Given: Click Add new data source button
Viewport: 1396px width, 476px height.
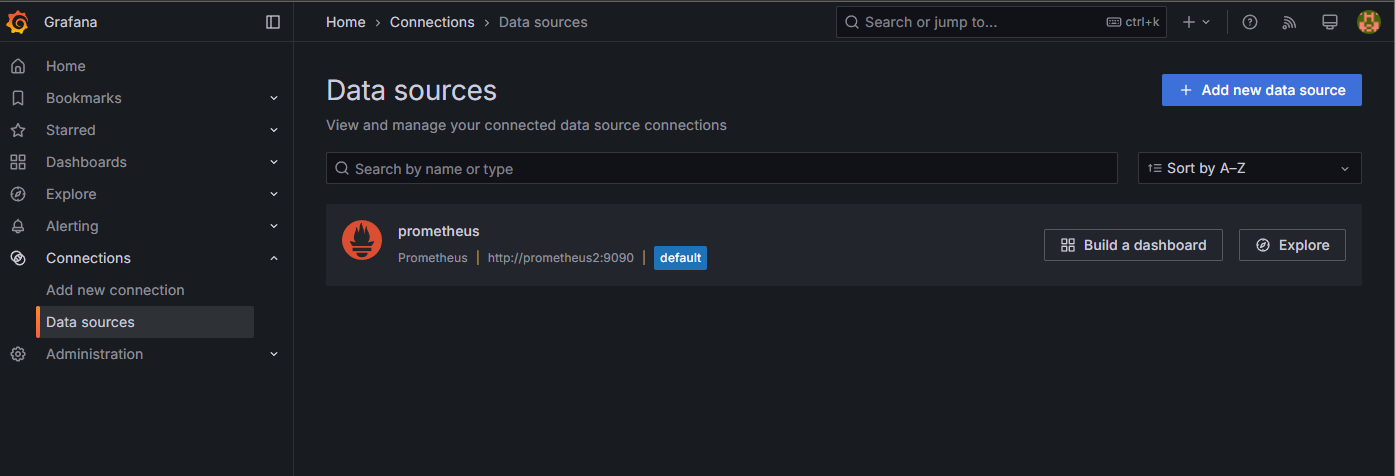Looking at the screenshot, I should pos(1261,90).
